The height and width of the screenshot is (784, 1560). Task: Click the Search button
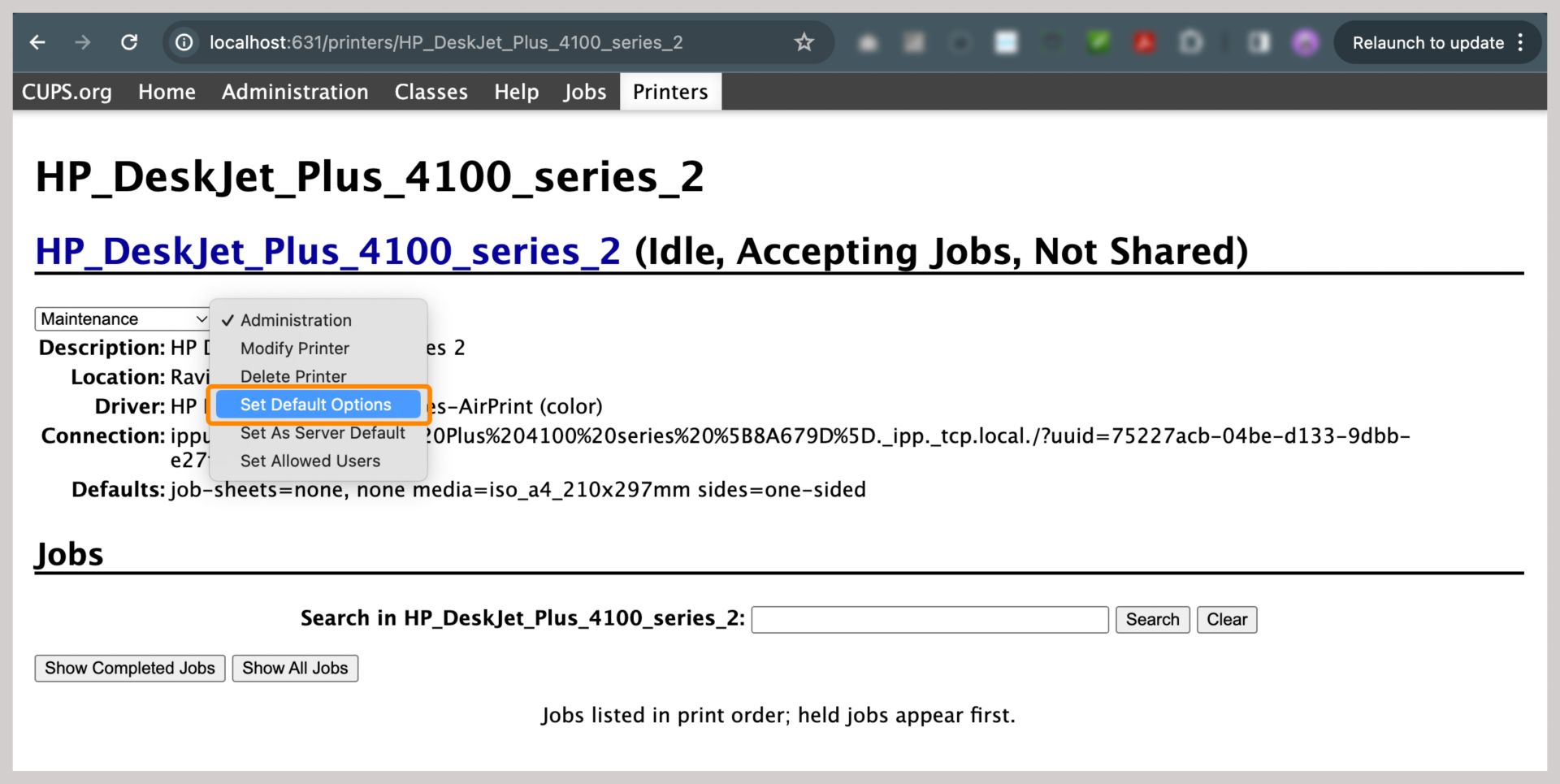pos(1152,619)
